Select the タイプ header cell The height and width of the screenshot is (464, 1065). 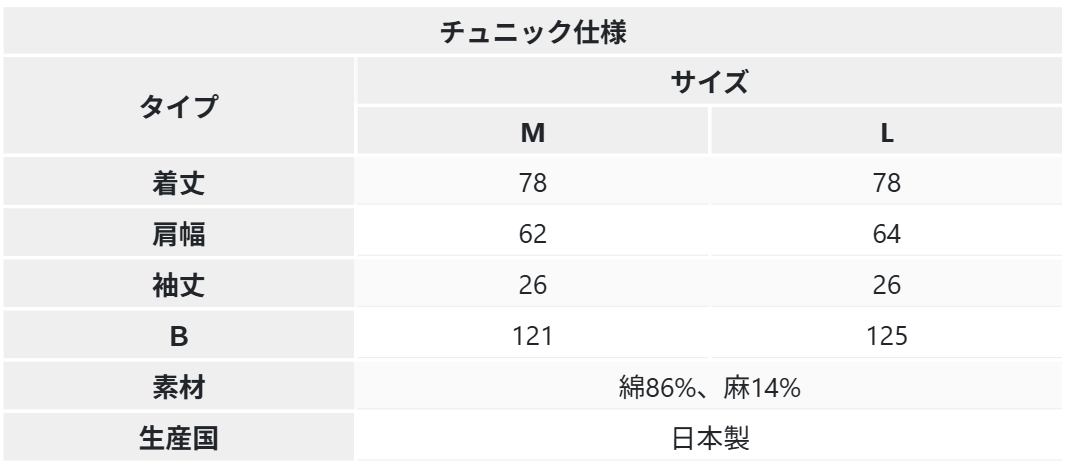[179, 105]
